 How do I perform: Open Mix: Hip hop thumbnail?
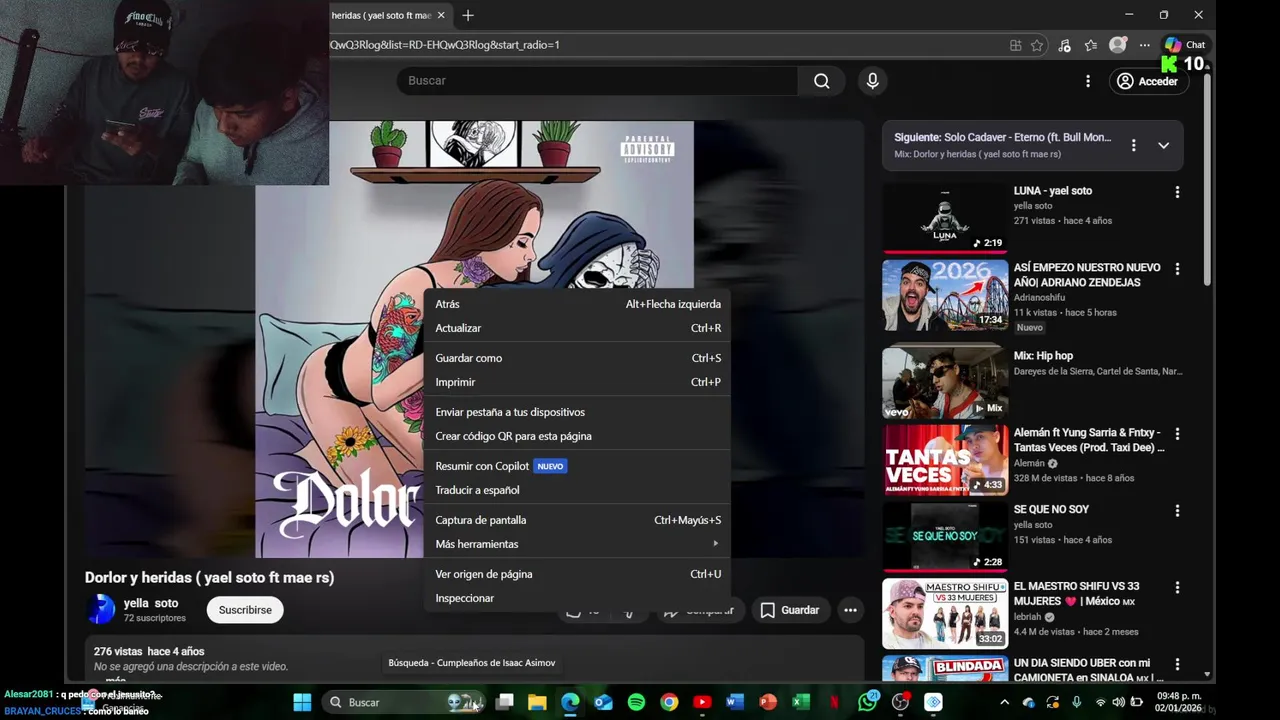(945, 382)
